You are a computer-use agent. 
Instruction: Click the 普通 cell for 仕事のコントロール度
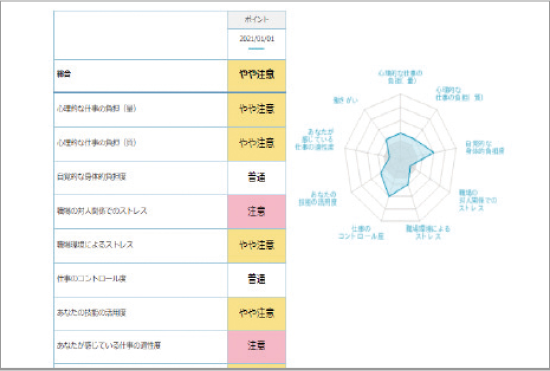click(256, 279)
